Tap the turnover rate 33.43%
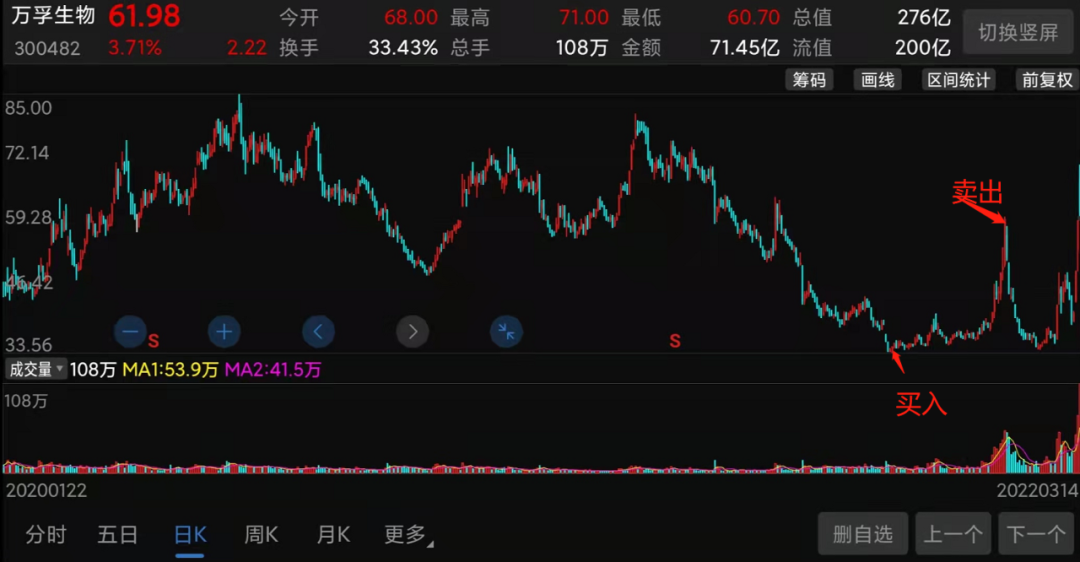This screenshot has width=1080, height=562. point(403,48)
